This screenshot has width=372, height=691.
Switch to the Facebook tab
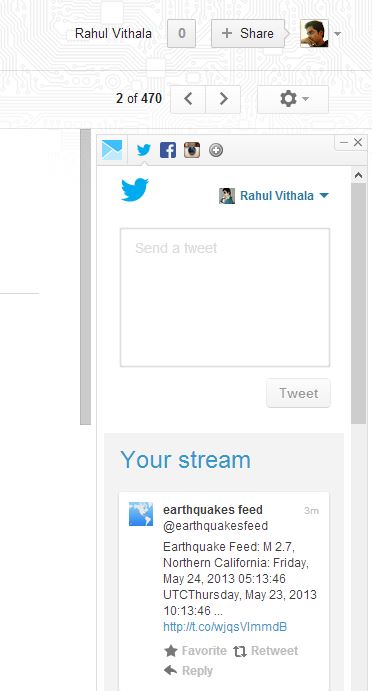167,150
